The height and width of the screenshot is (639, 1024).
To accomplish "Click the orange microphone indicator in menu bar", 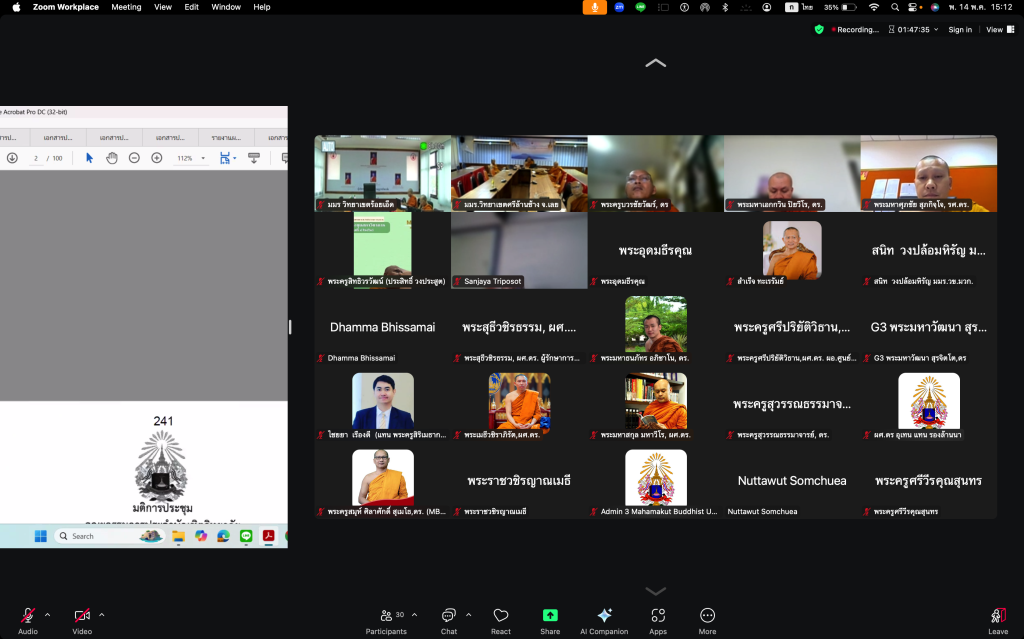I will click(594, 7).
